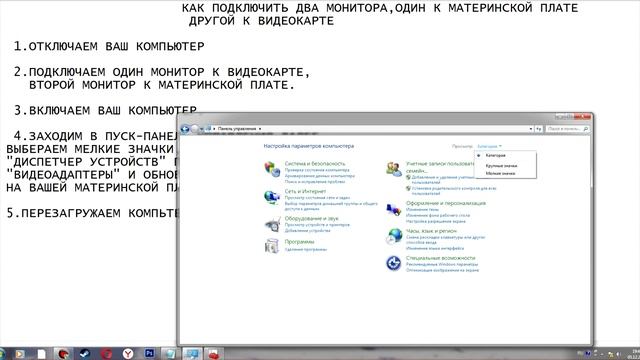Click 'Оптимизация изображения на экране' link
This screenshot has height=360, width=640.
click(442, 270)
